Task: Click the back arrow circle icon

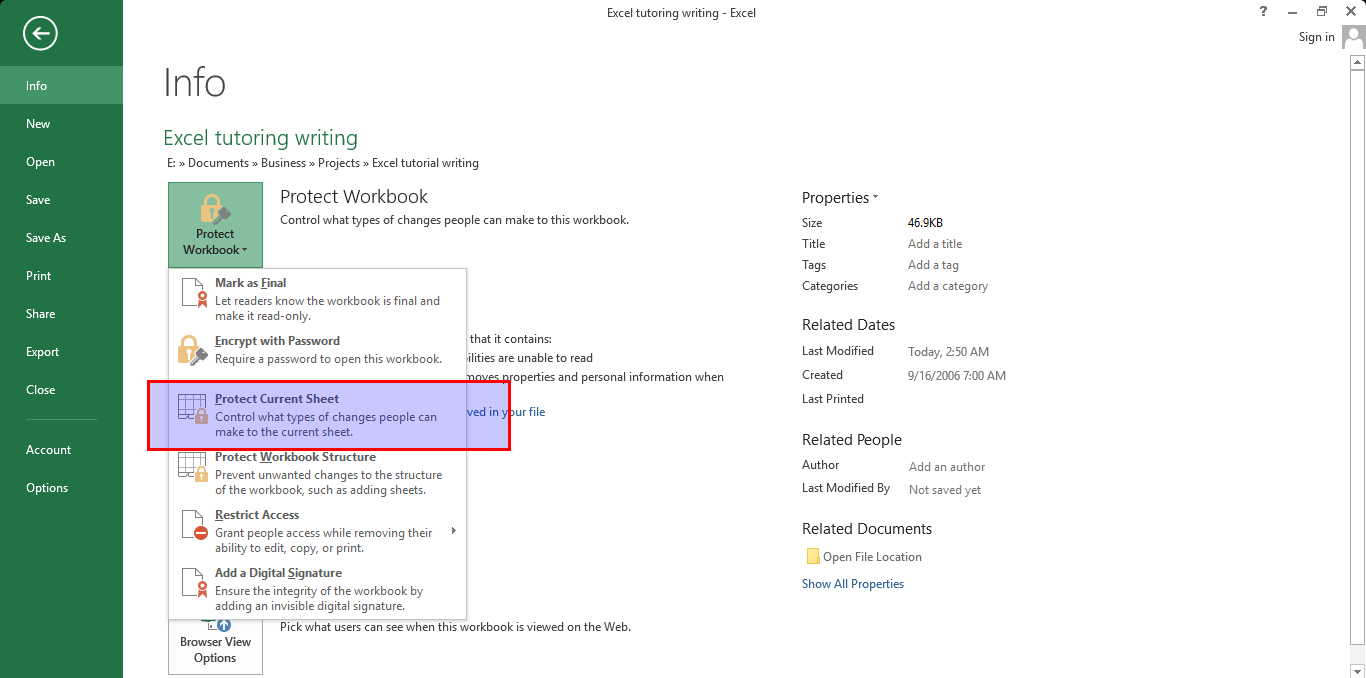Action: 41,34
